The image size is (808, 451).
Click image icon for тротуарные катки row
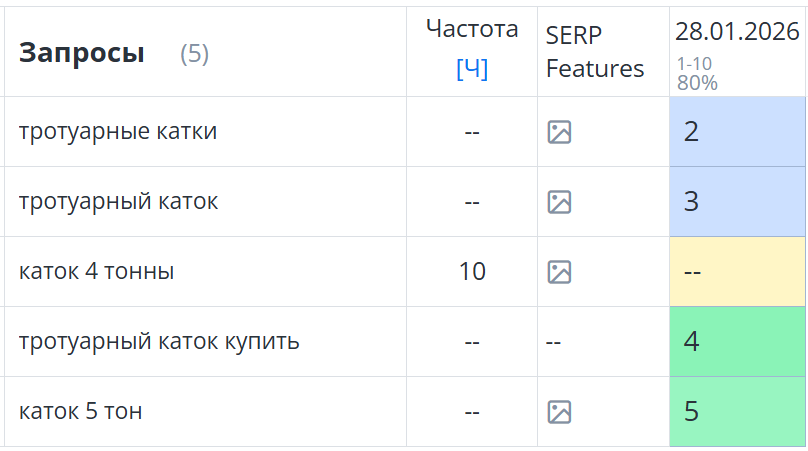pos(559,132)
